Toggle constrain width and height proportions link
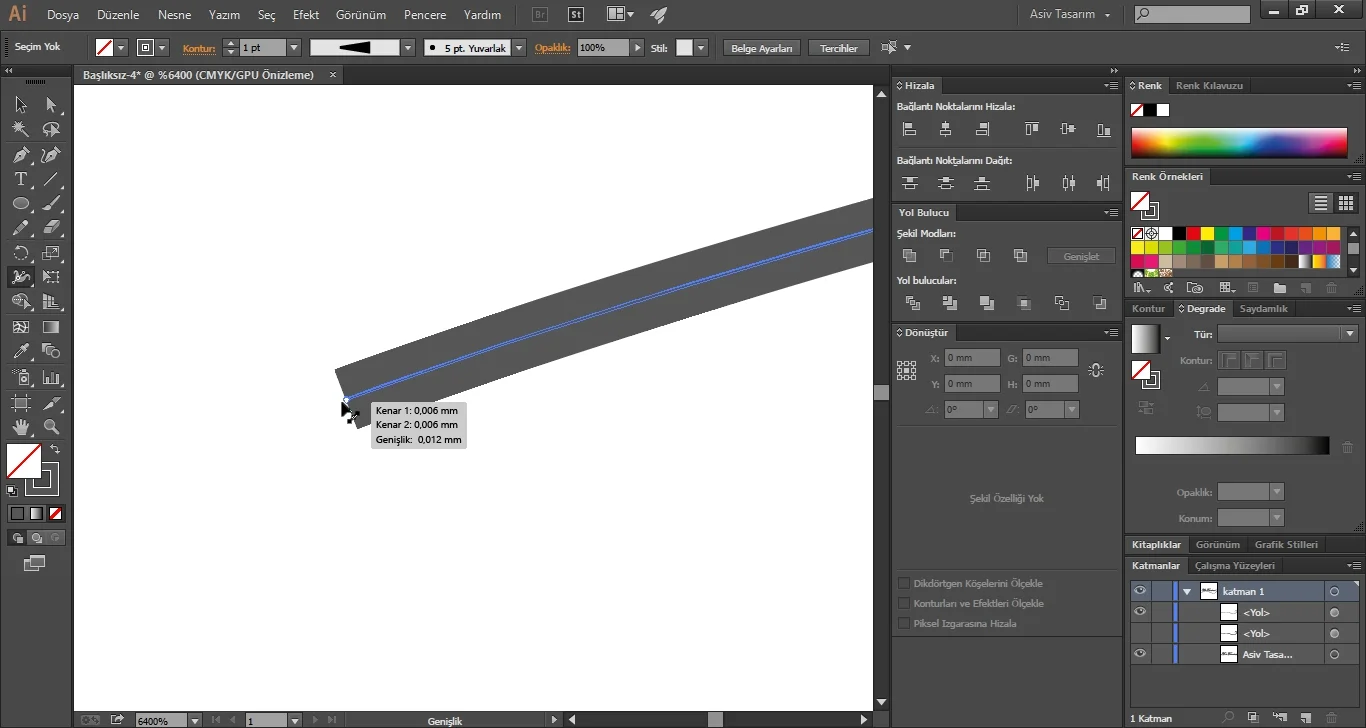1366x728 pixels. [x=1096, y=371]
